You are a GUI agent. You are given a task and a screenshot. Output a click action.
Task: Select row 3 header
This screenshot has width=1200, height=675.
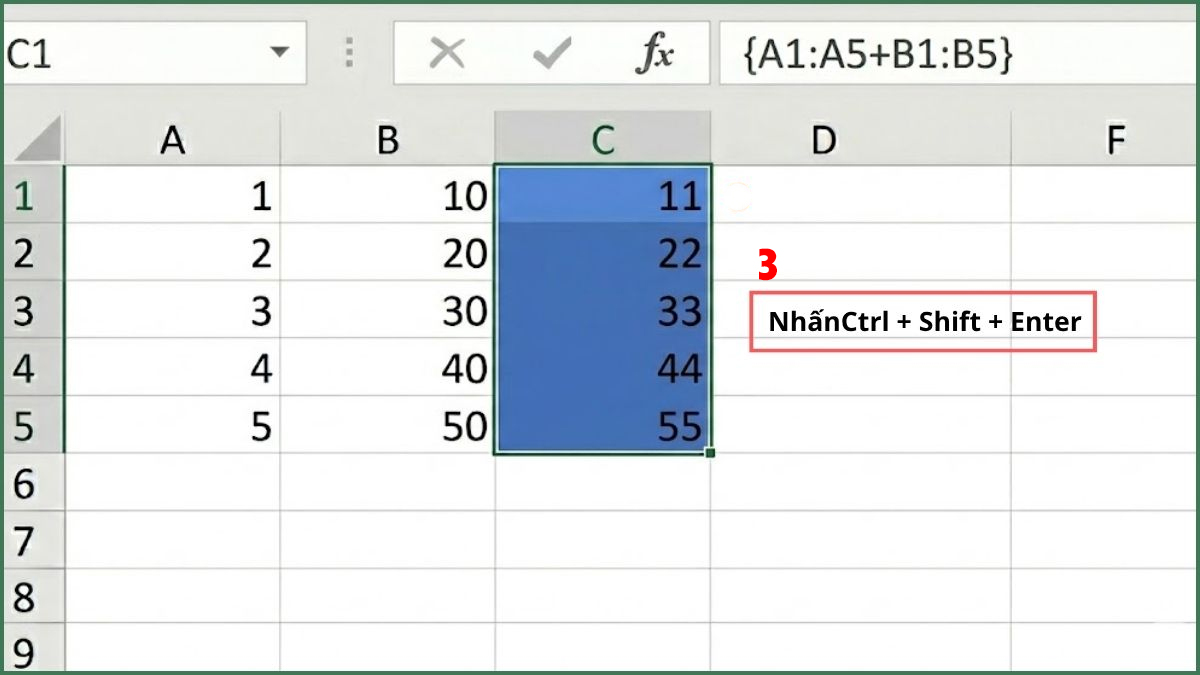(28, 311)
